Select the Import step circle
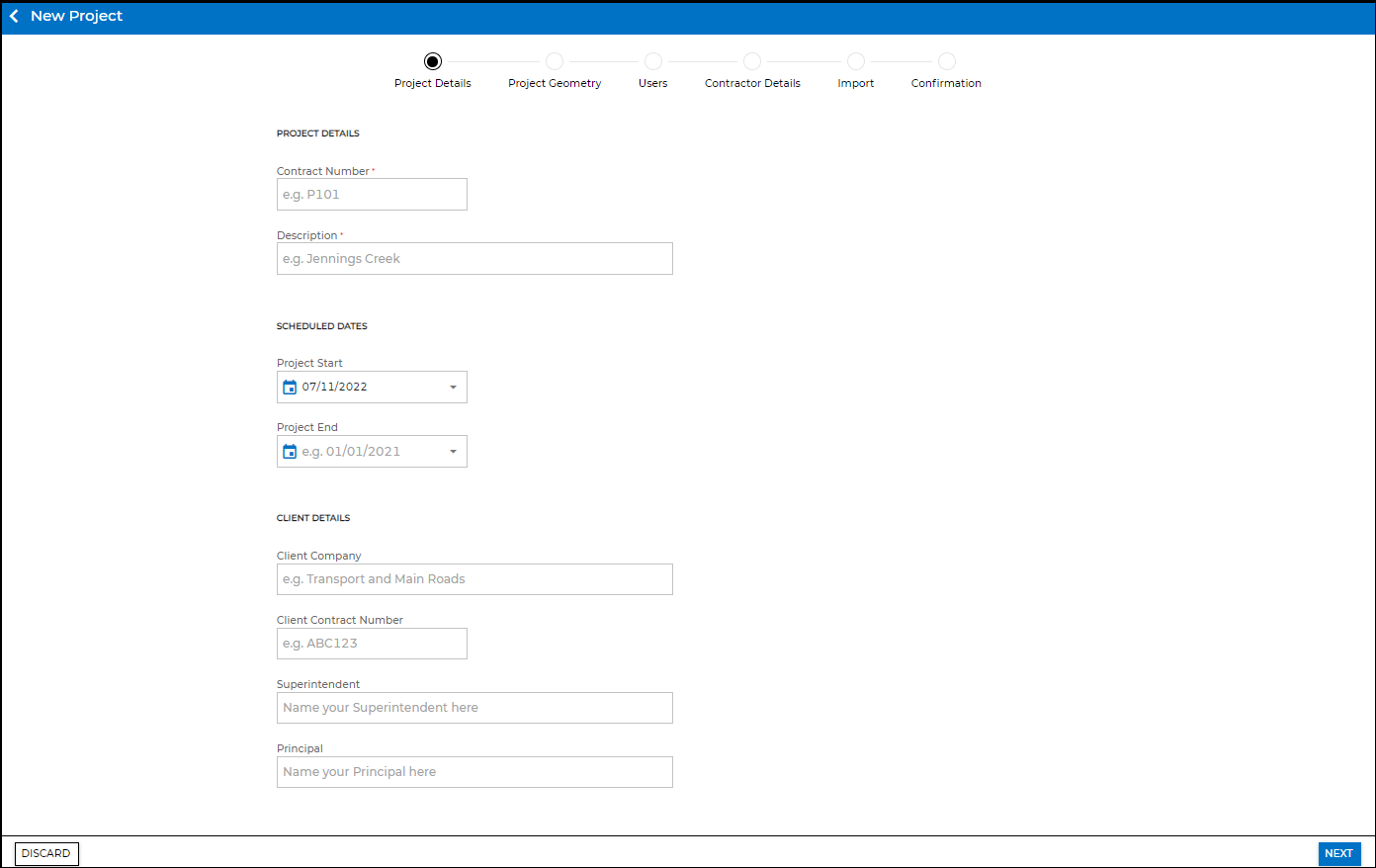The height and width of the screenshot is (868, 1376). tap(856, 61)
